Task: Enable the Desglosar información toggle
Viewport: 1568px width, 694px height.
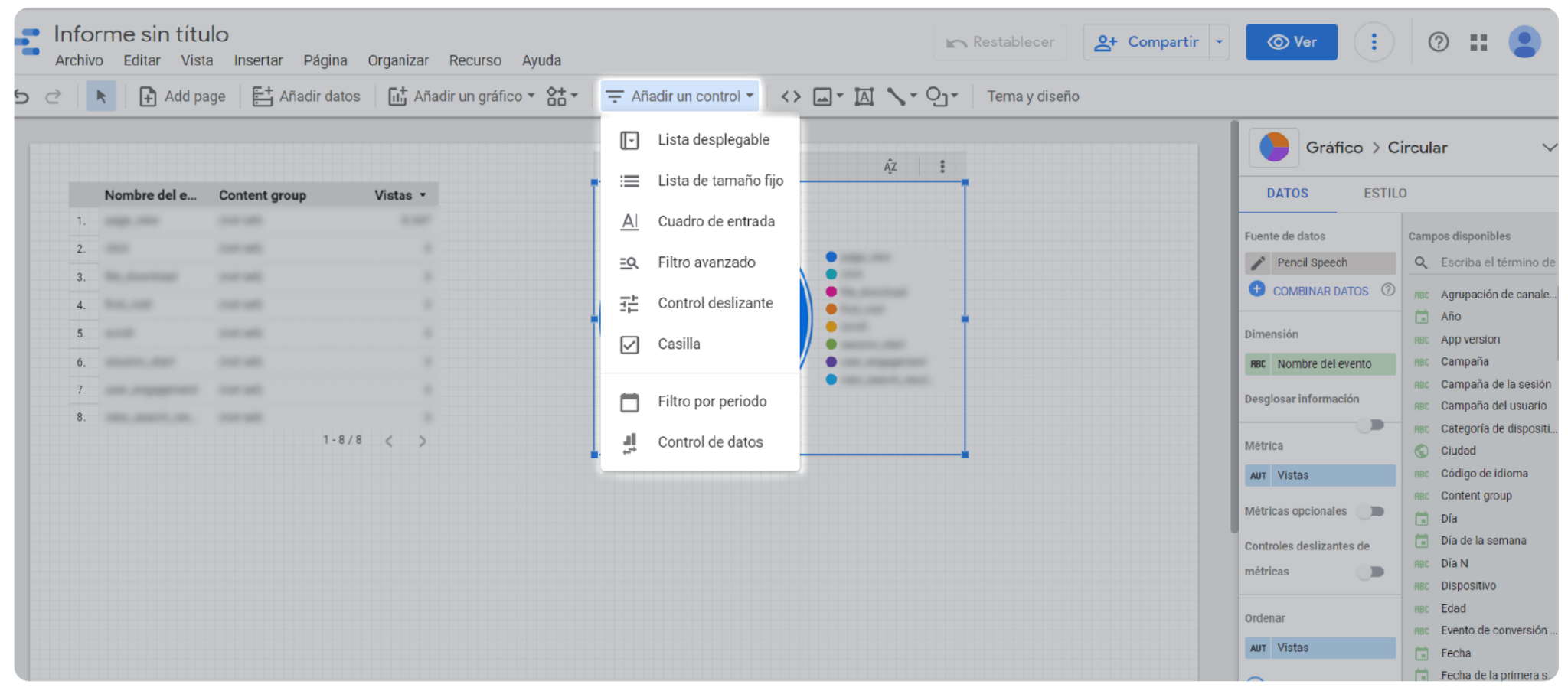Action: 1372,425
